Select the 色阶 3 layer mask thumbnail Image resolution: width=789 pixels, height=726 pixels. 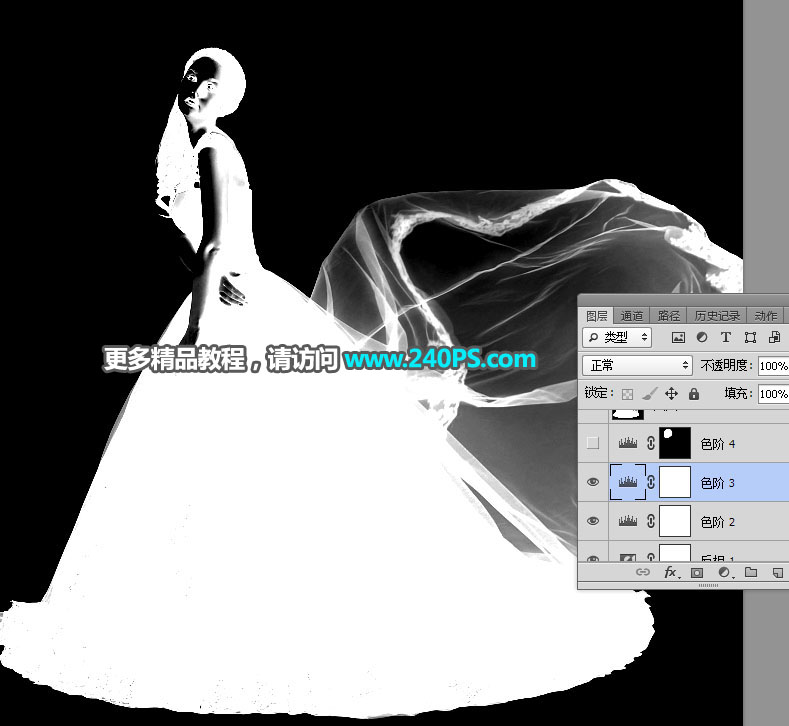coord(675,482)
